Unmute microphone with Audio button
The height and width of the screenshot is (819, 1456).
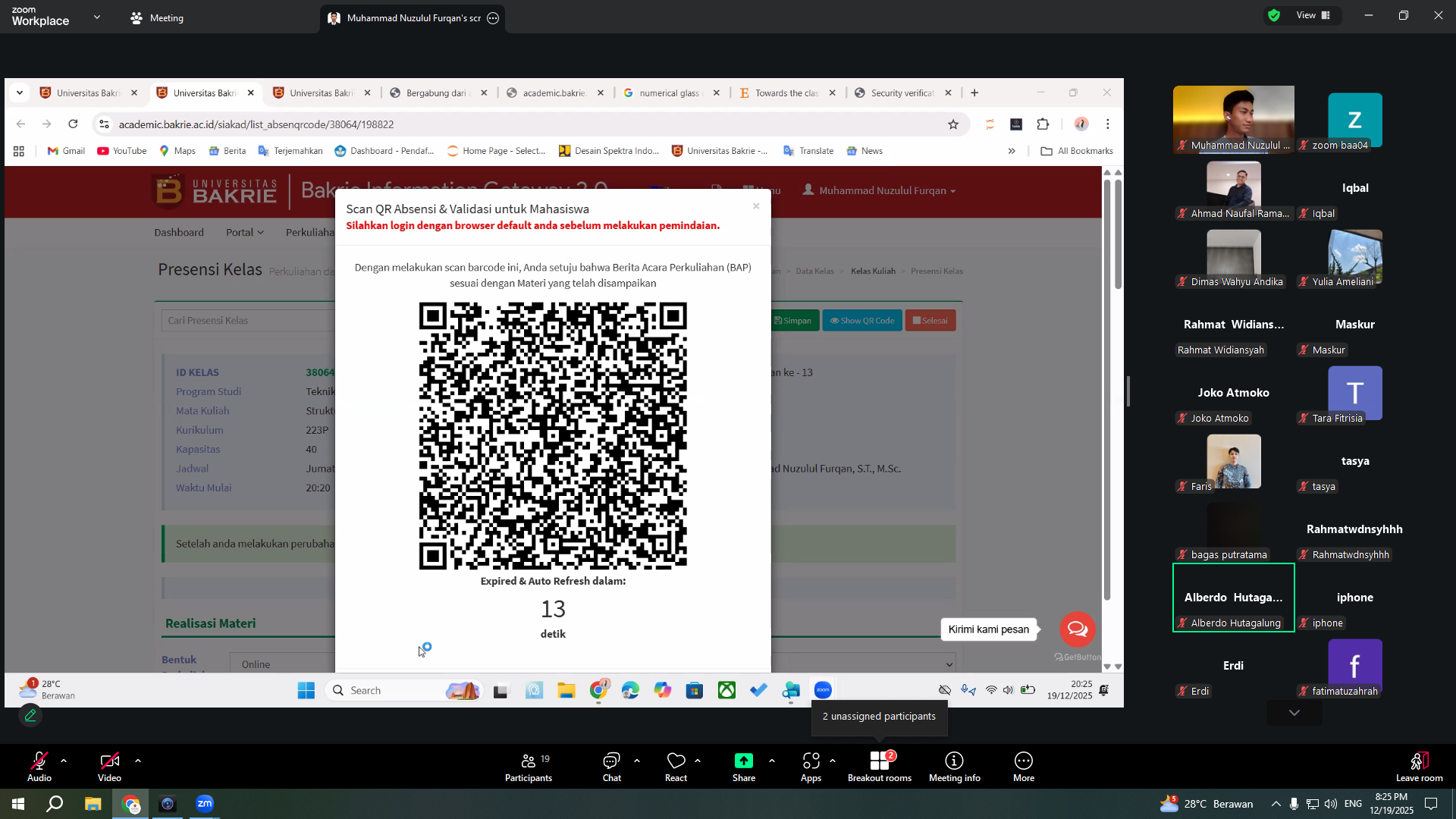(x=39, y=766)
